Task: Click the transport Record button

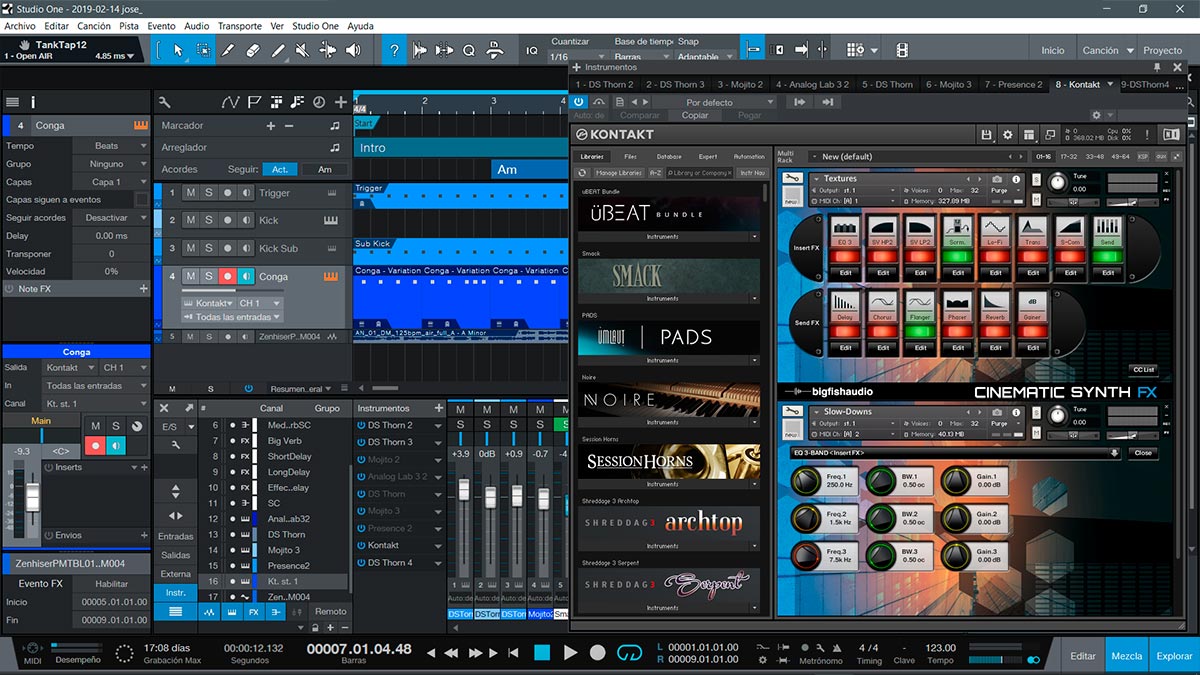Action: point(597,653)
